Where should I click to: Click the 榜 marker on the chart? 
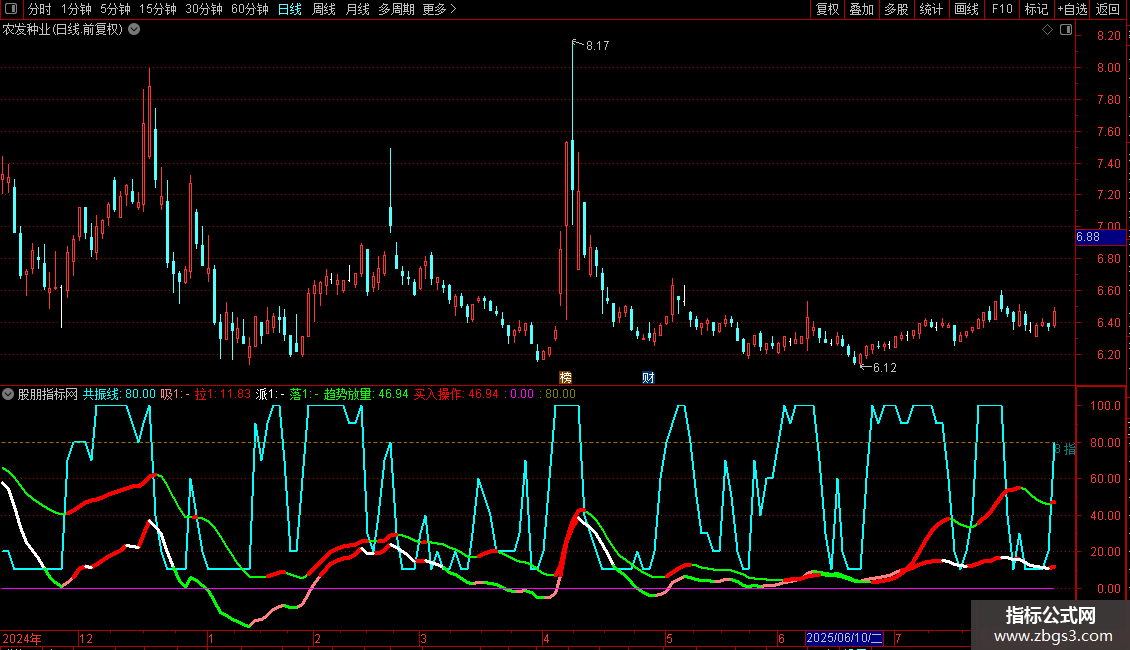pyautogui.click(x=566, y=378)
